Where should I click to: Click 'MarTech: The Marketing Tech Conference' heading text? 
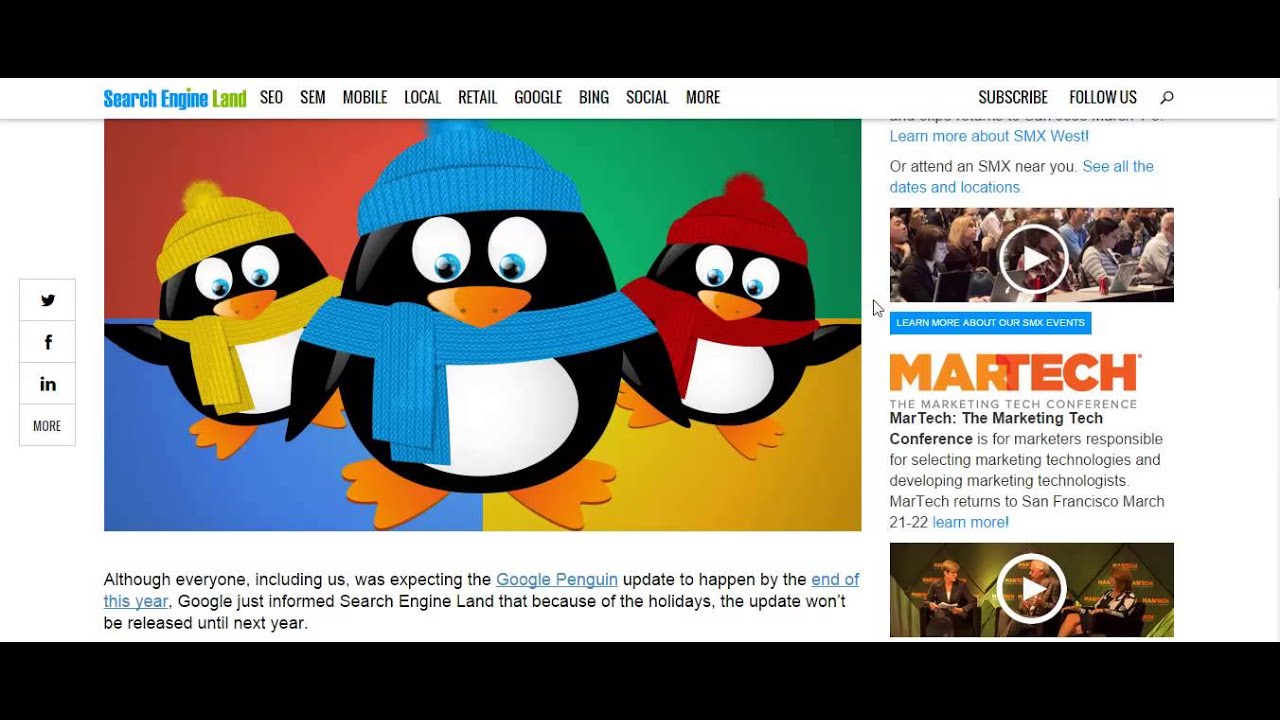[x=996, y=428]
